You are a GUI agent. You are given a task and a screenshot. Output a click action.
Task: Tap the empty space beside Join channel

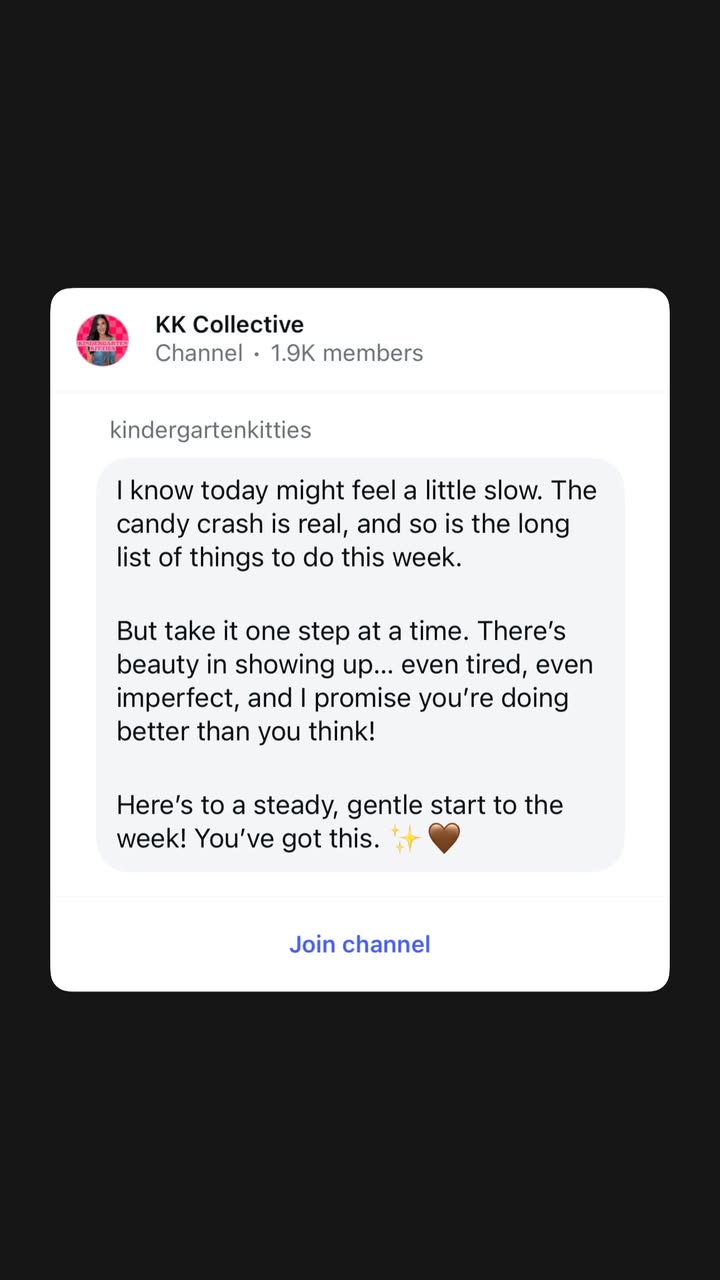coord(550,944)
